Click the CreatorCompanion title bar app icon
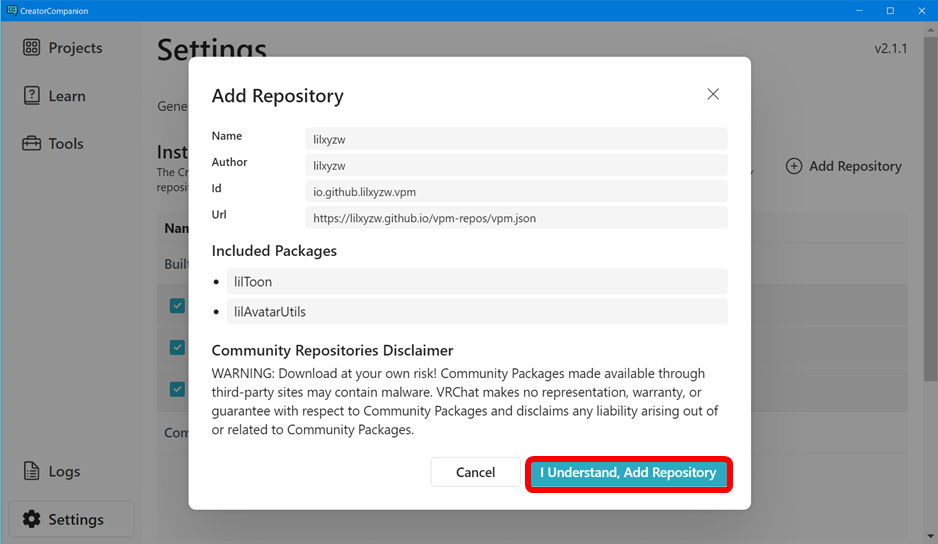938x544 pixels. [x=11, y=10]
